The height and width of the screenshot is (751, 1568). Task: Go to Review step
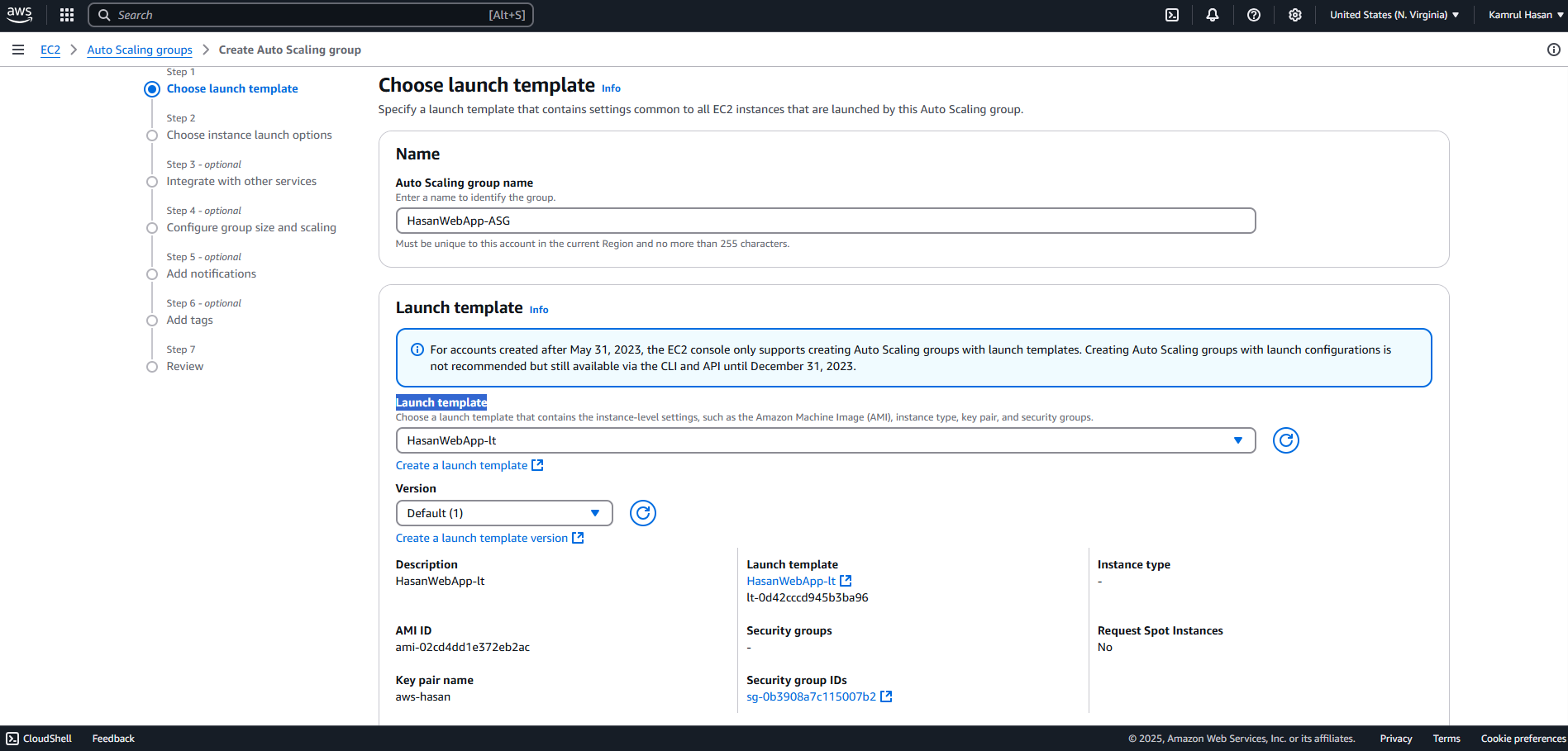pos(184,366)
